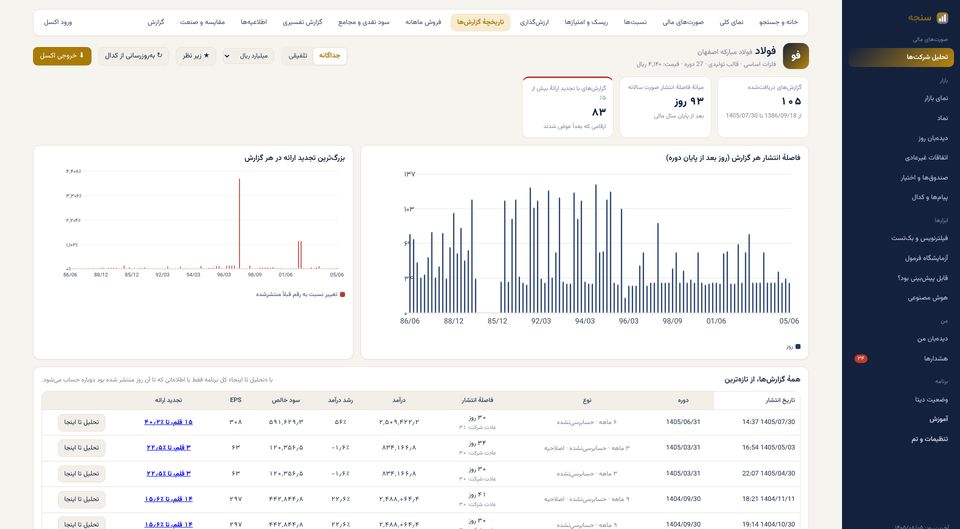Sort by فاصلهٔ انتشار column header

click(477, 400)
